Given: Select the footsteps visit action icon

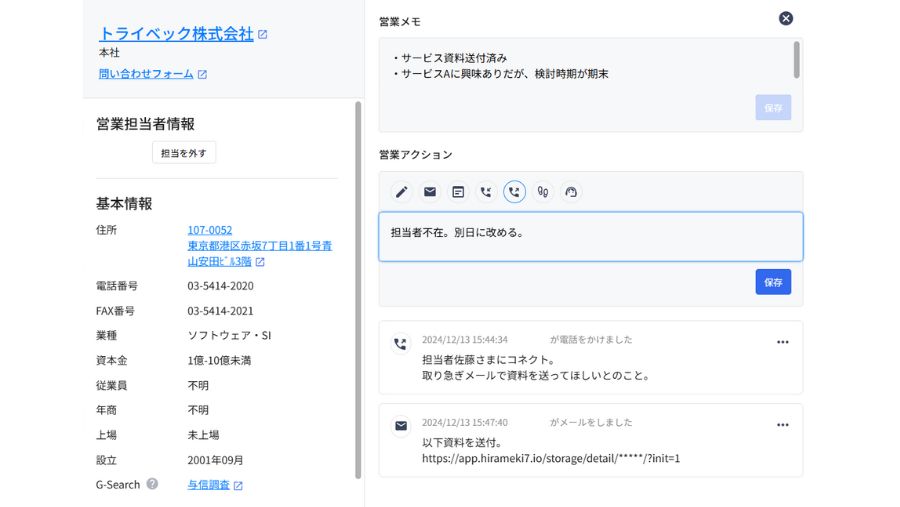Looking at the screenshot, I should coord(542,192).
